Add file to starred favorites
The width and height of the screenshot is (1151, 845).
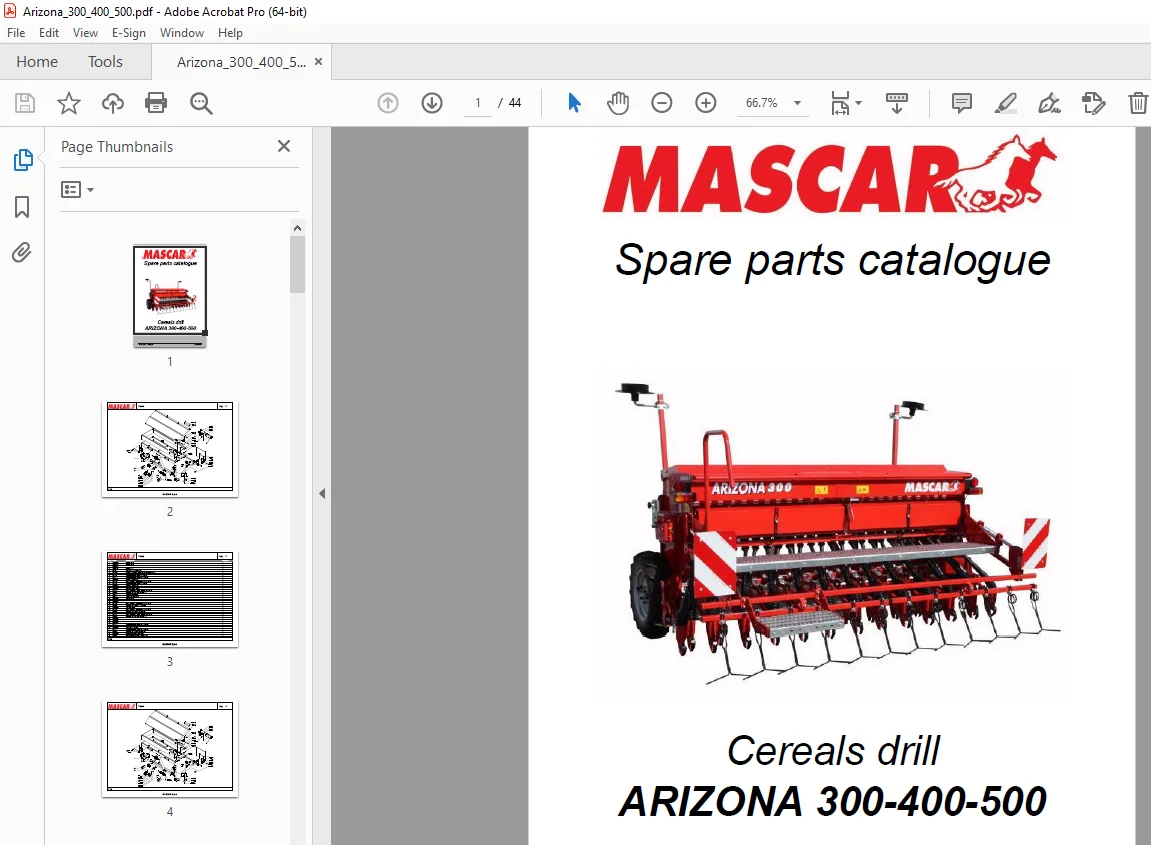click(x=68, y=103)
